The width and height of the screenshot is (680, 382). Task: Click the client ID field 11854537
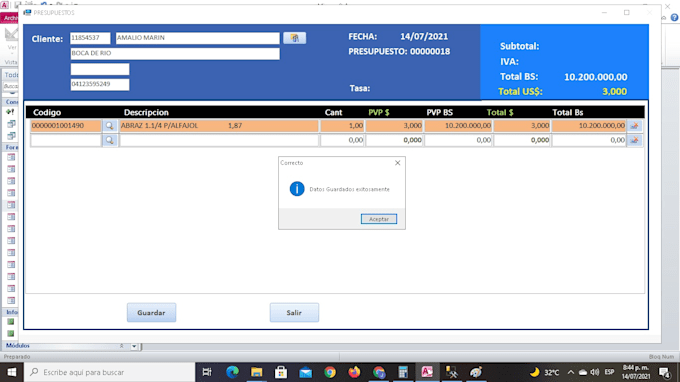pos(90,38)
